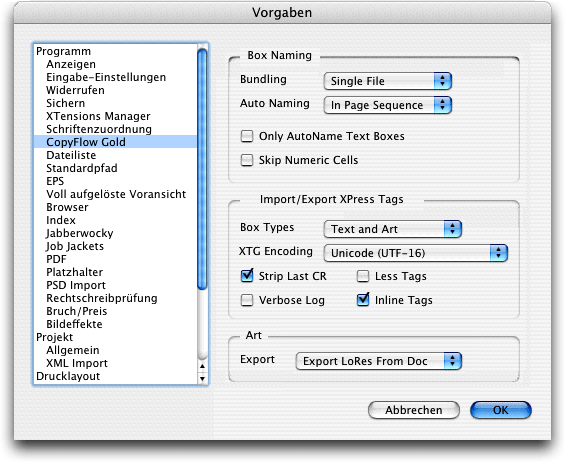Choose PSD Import in the list
The width and height of the screenshot is (565, 463).
(76, 285)
